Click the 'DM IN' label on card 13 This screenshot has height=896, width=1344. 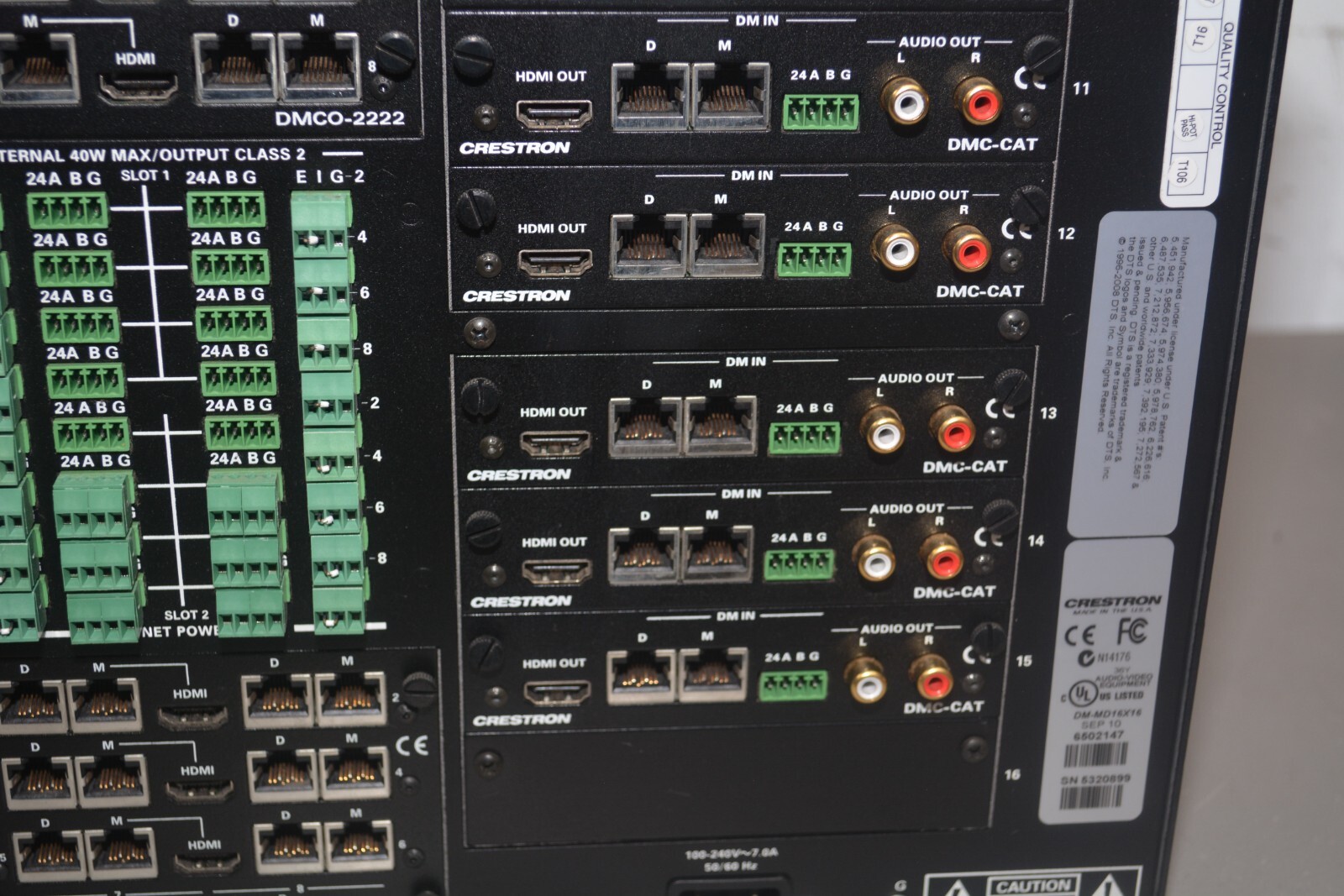(745, 361)
